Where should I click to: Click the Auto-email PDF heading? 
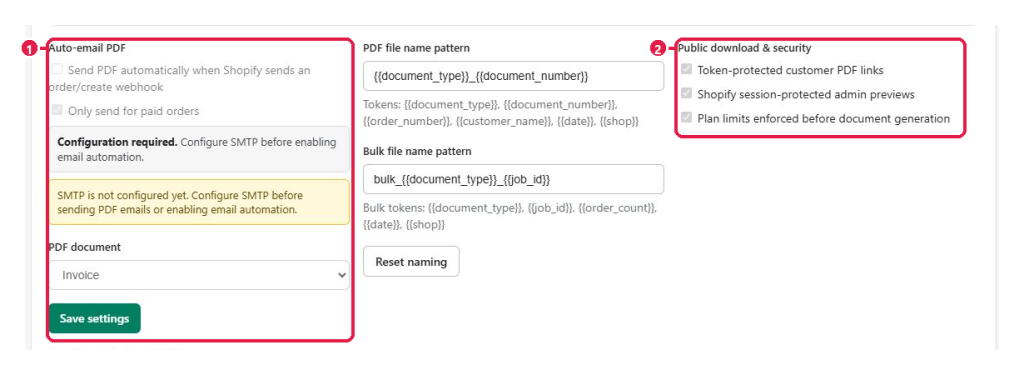(x=88, y=48)
